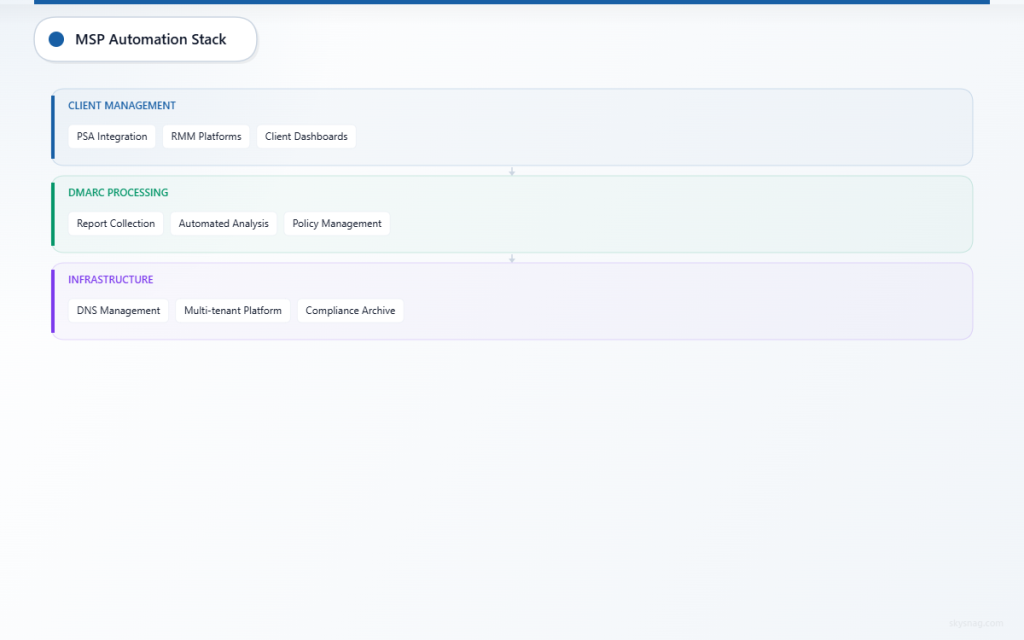Click the blue bar at the top of the page

(512, 3)
